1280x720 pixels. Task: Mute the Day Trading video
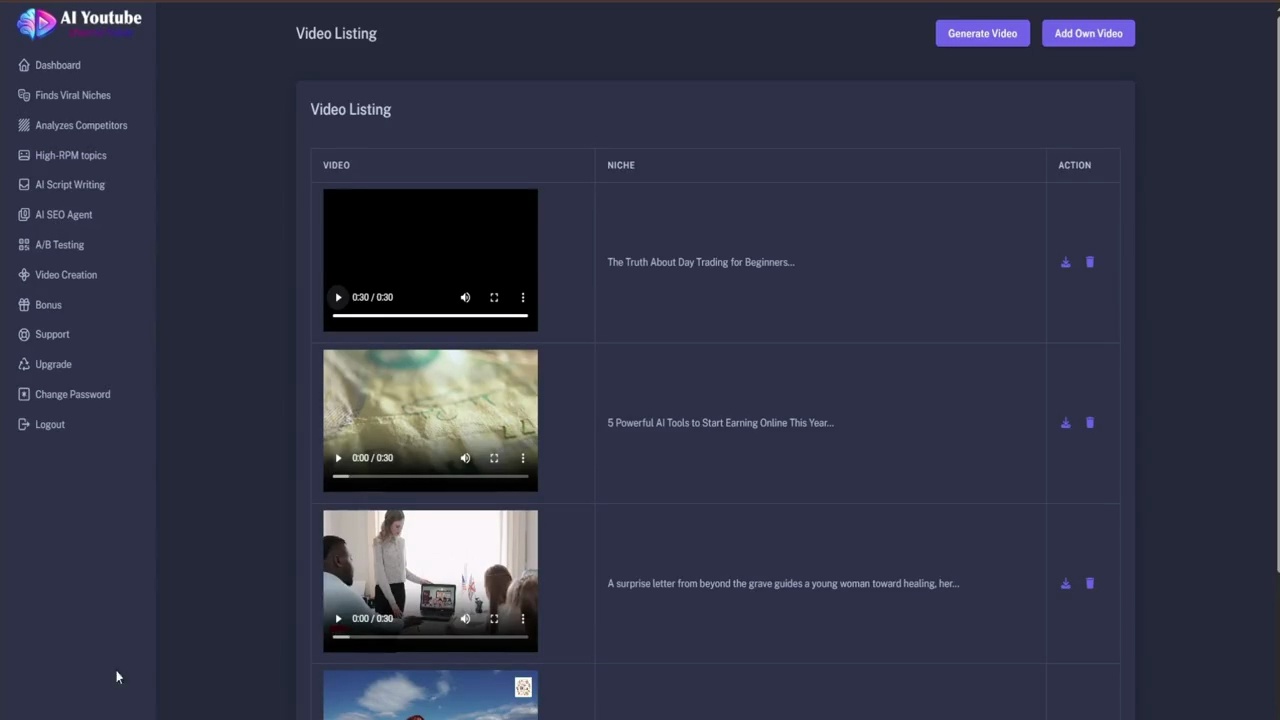pos(465,297)
